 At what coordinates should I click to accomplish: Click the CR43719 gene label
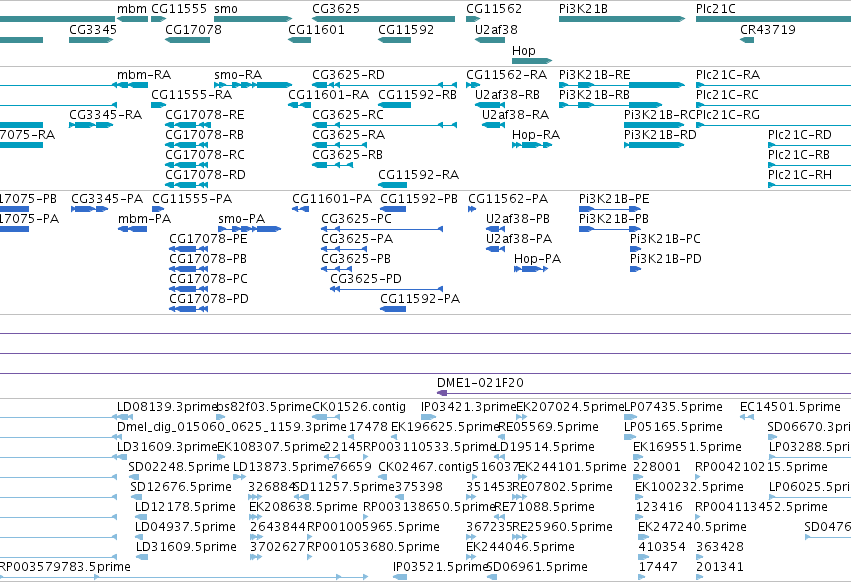click(x=767, y=29)
